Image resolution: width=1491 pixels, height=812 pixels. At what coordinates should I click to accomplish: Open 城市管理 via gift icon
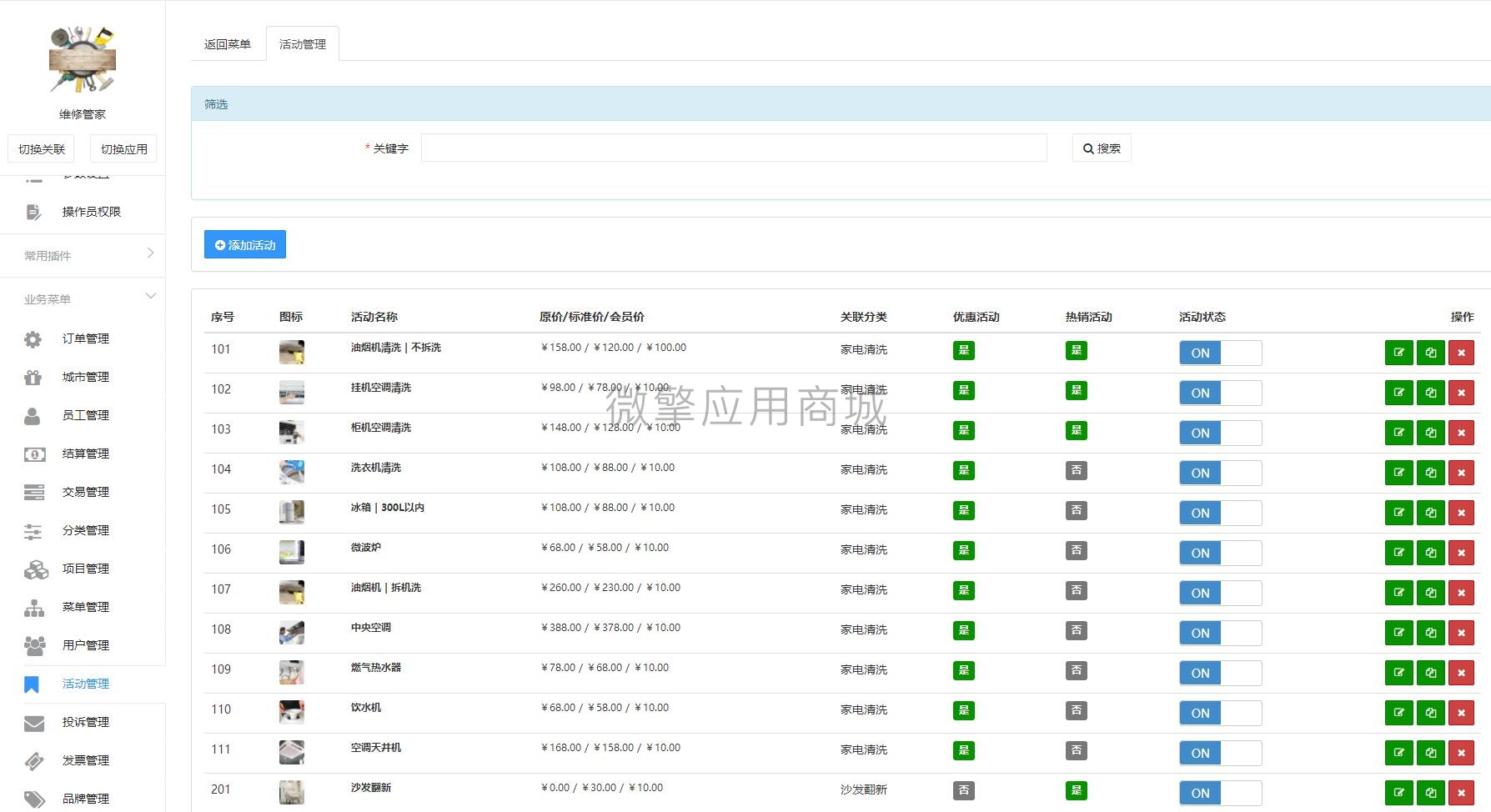pyautogui.click(x=33, y=378)
